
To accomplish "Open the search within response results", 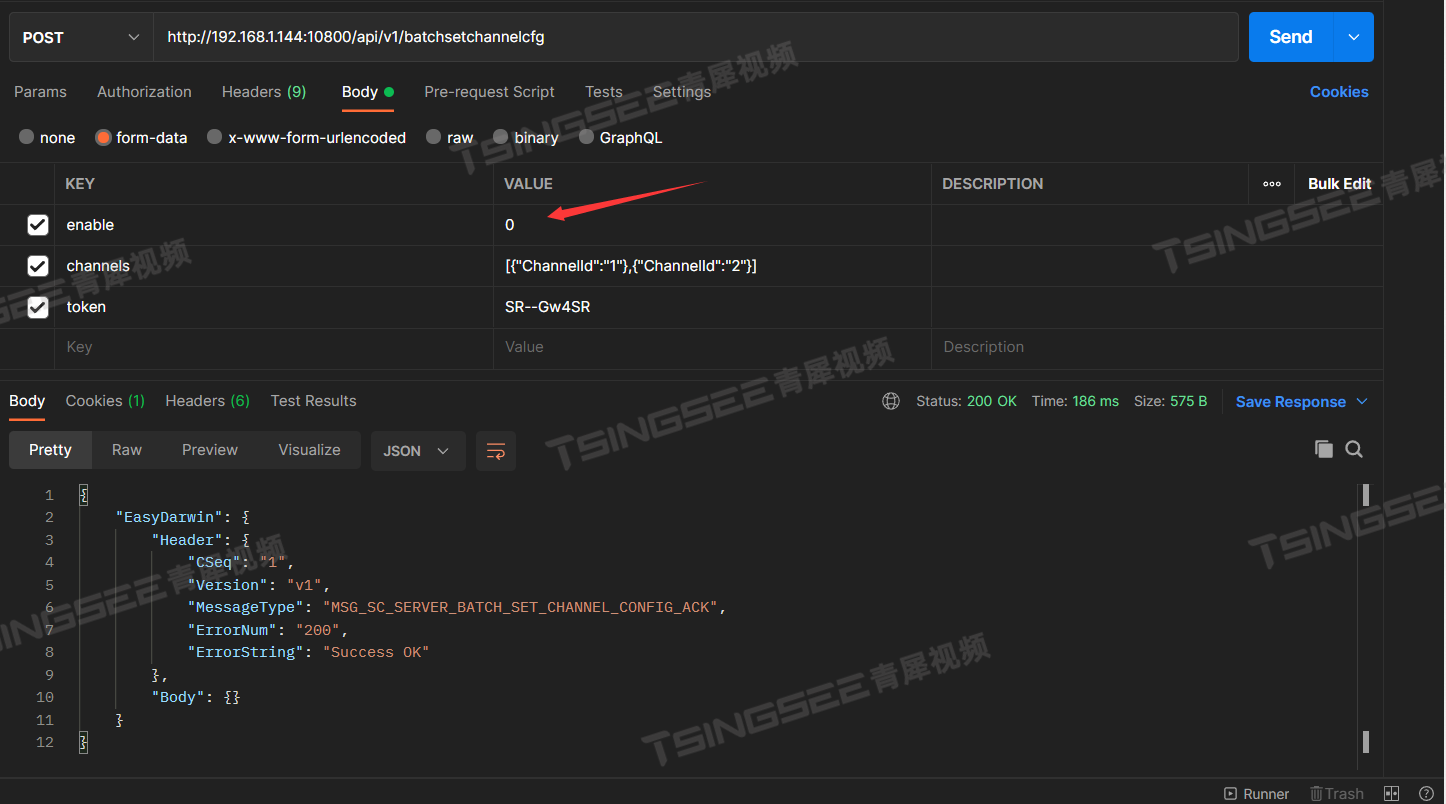I will click(x=1354, y=449).
